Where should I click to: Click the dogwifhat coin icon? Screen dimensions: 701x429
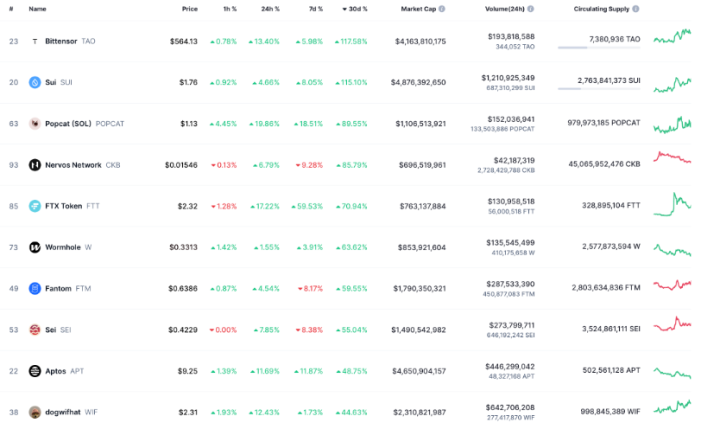(x=35, y=411)
